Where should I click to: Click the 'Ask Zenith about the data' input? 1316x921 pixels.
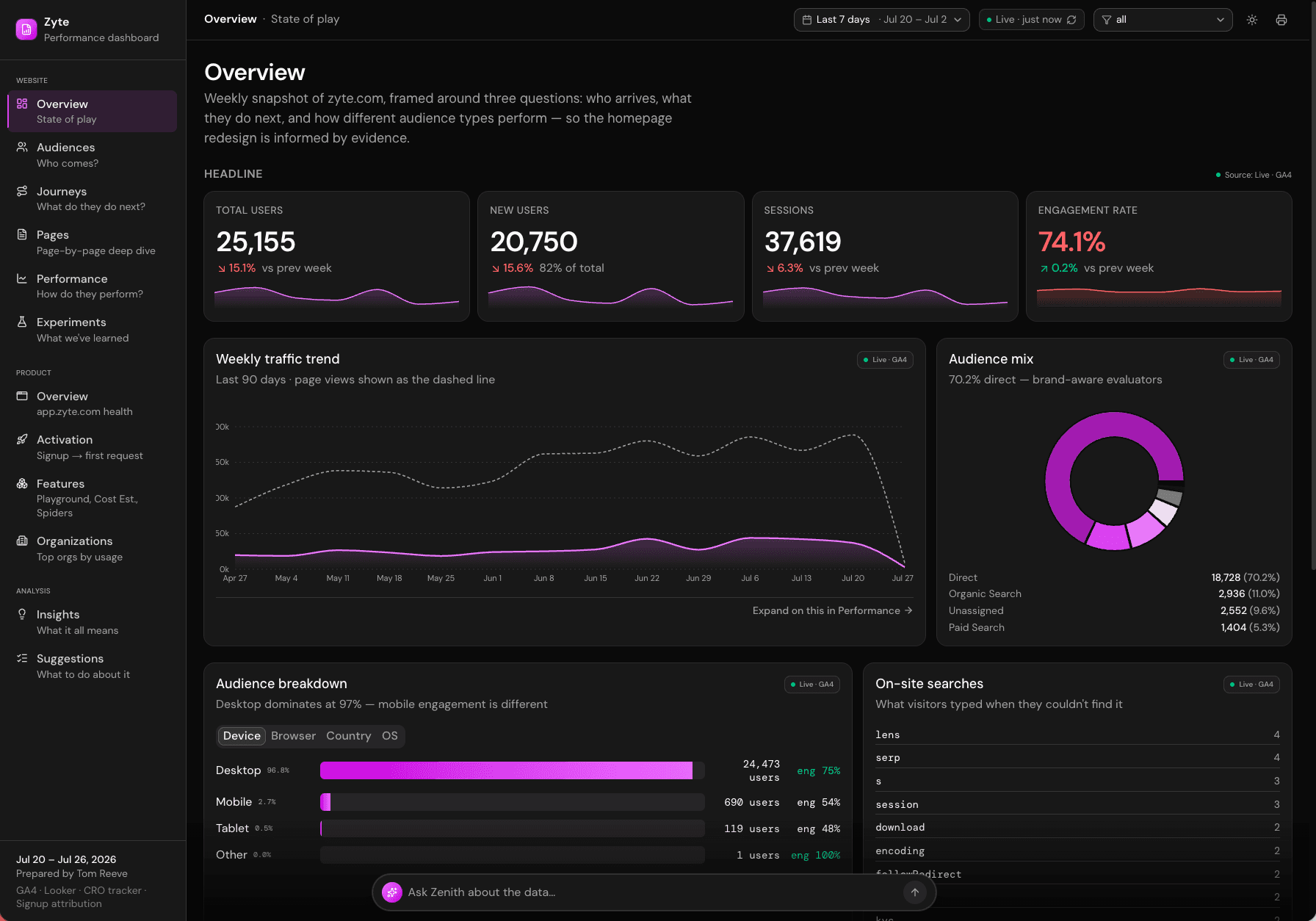point(652,892)
